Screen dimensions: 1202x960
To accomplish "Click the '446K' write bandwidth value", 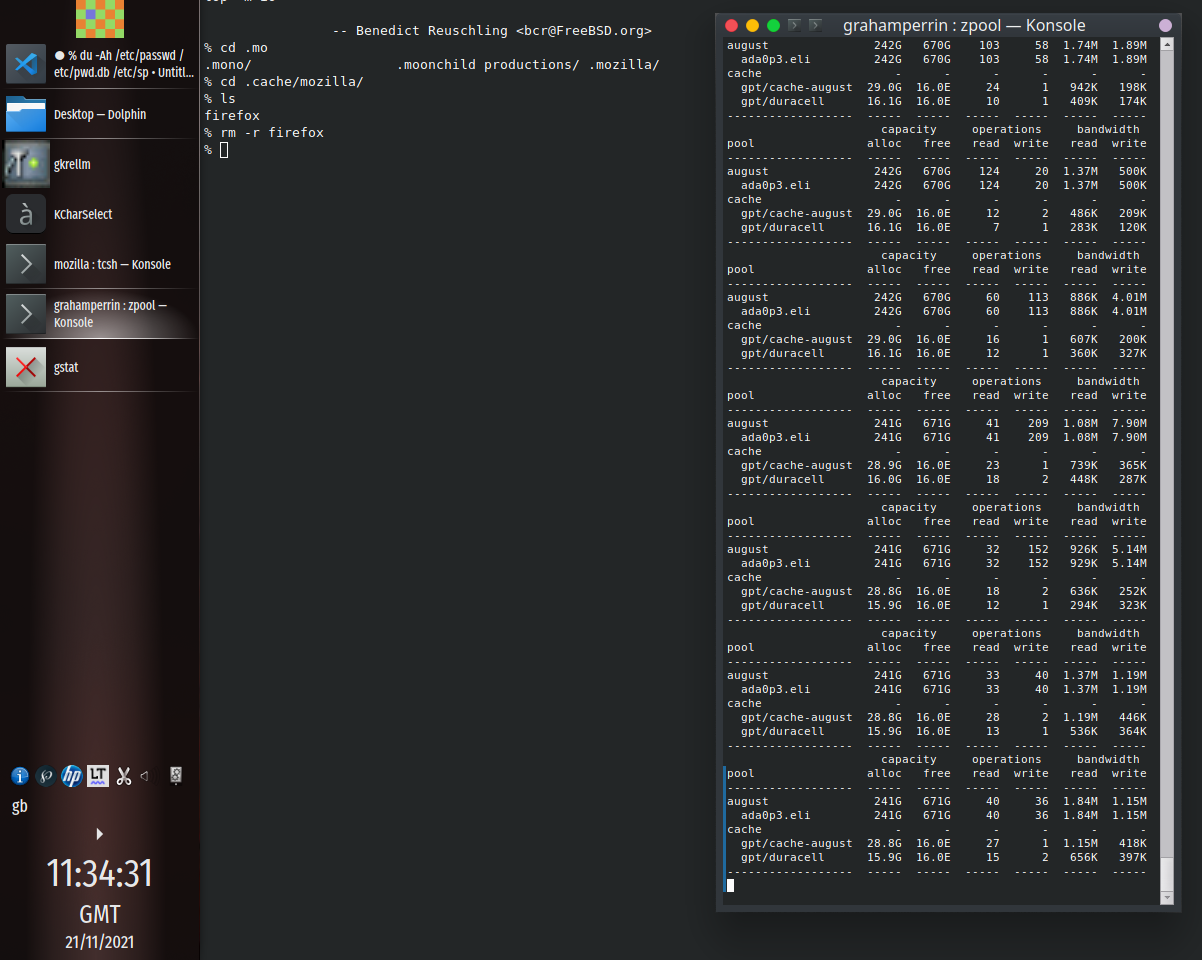I will pos(1133,717).
